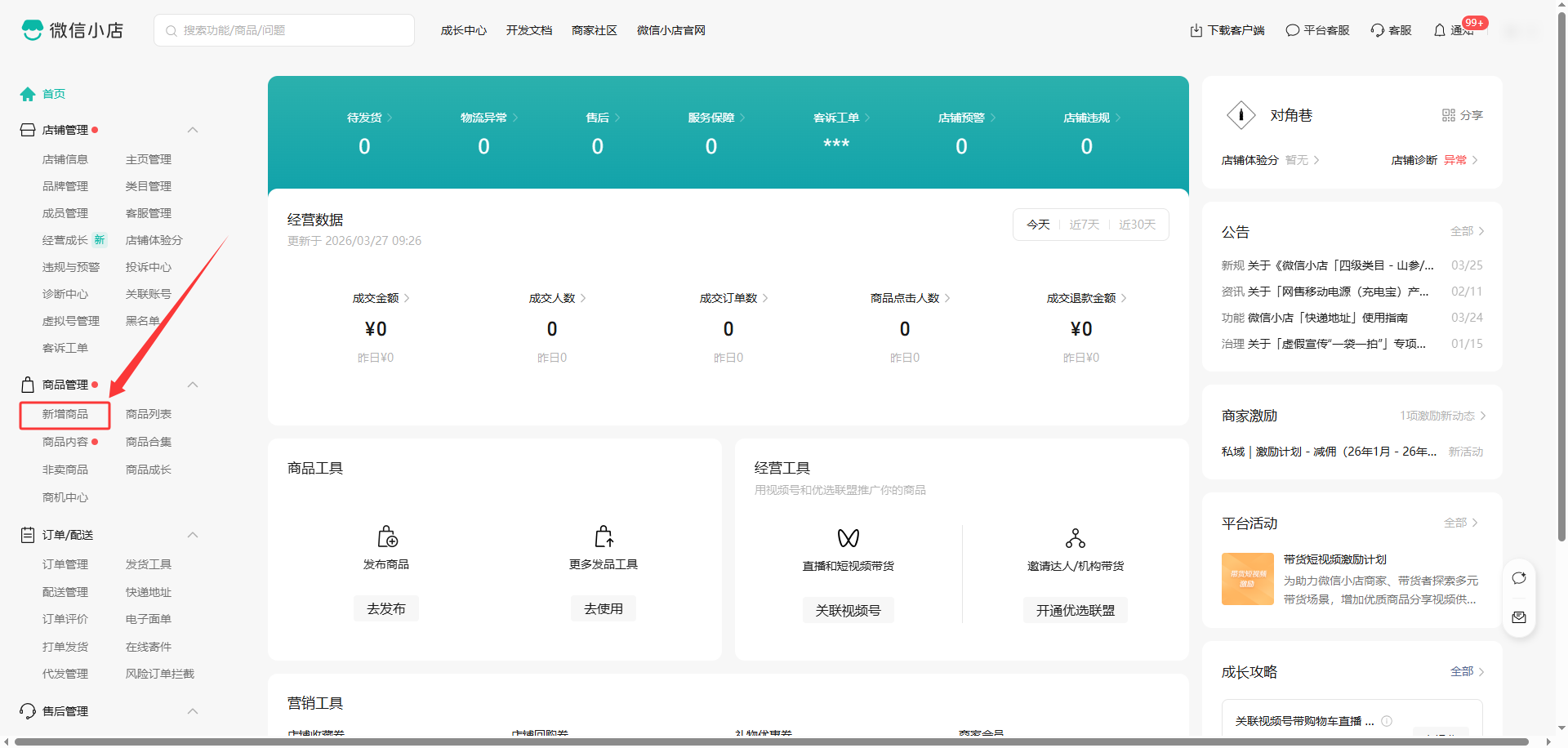Click the publish product icon

pos(387,537)
